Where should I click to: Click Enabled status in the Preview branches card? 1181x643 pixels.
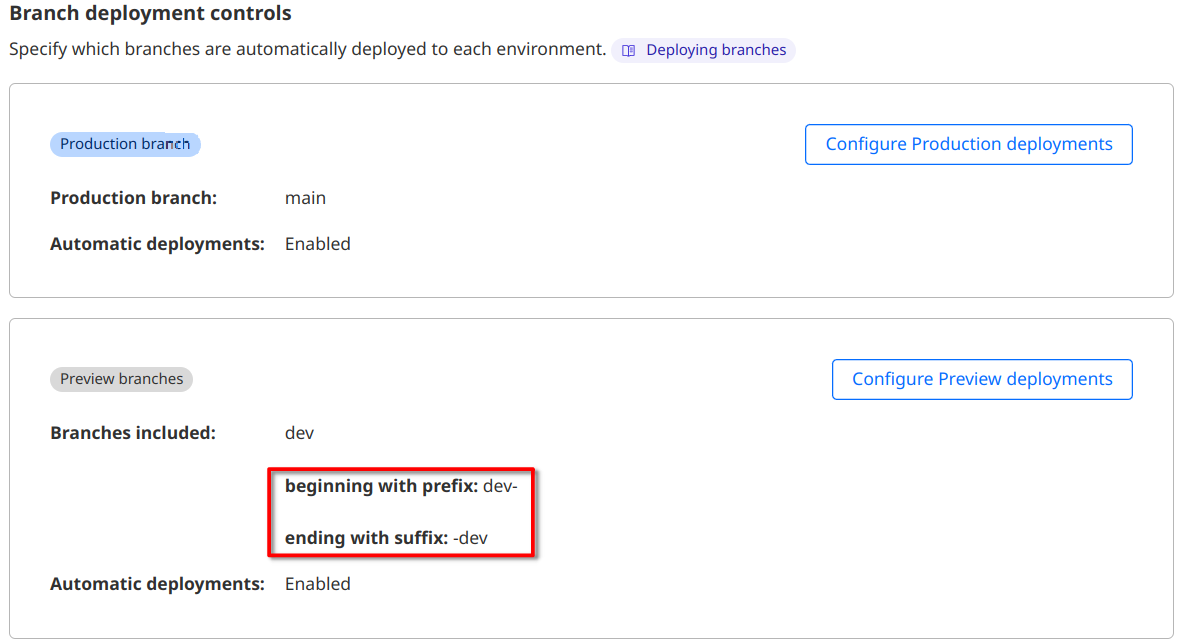click(317, 584)
